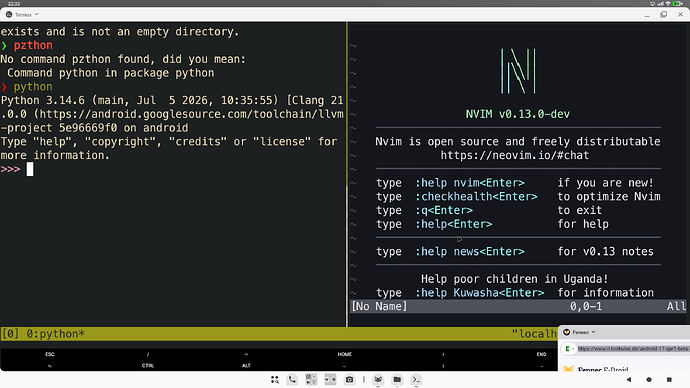This screenshot has height=388, width=690.
Task: Click the https://neovim.io/#chat link
Action: [514, 155]
